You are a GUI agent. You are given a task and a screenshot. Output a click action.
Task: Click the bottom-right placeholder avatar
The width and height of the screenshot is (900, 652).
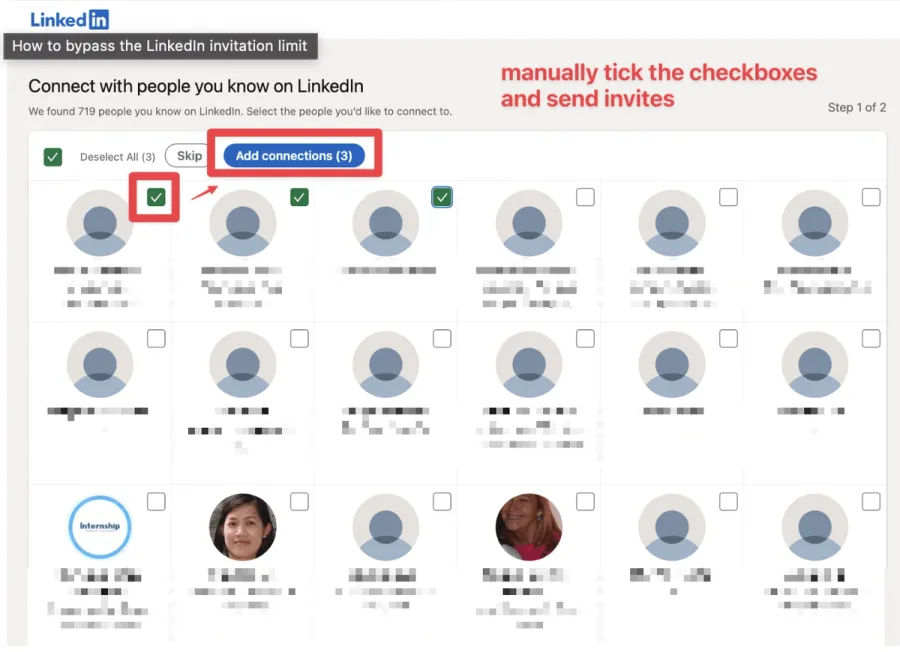click(x=814, y=527)
